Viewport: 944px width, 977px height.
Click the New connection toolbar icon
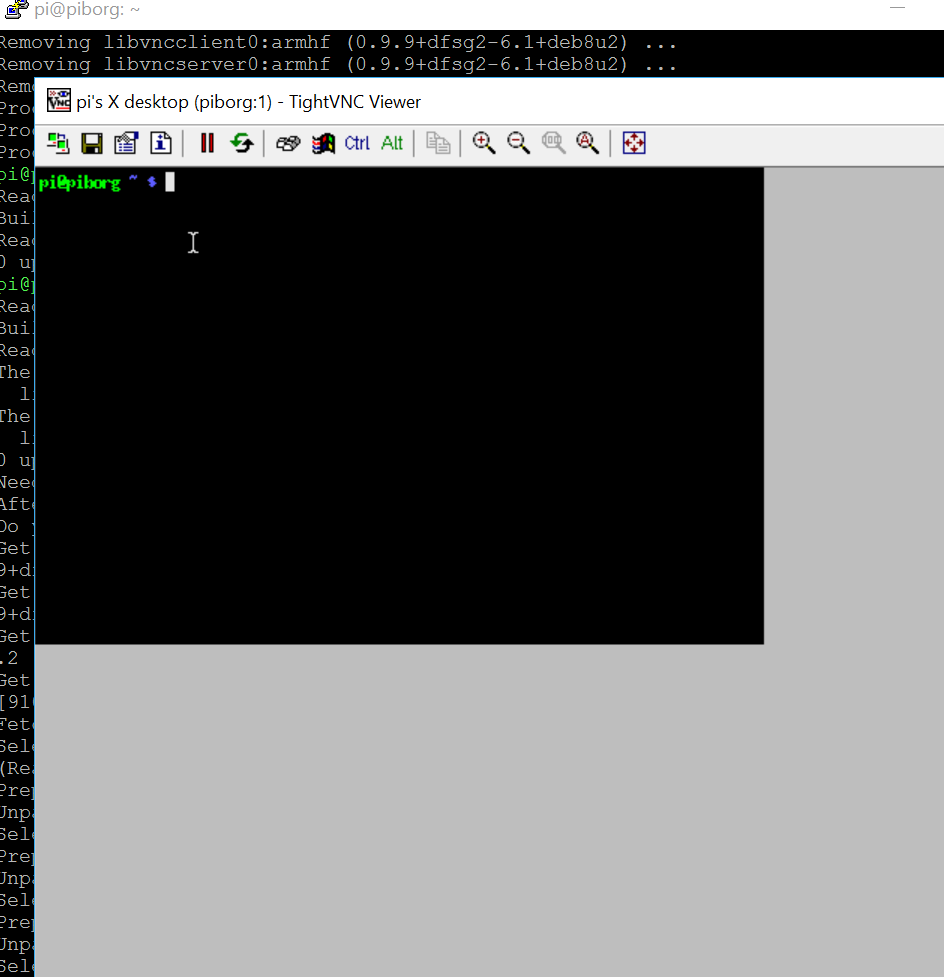pyautogui.click(x=59, y=143)
